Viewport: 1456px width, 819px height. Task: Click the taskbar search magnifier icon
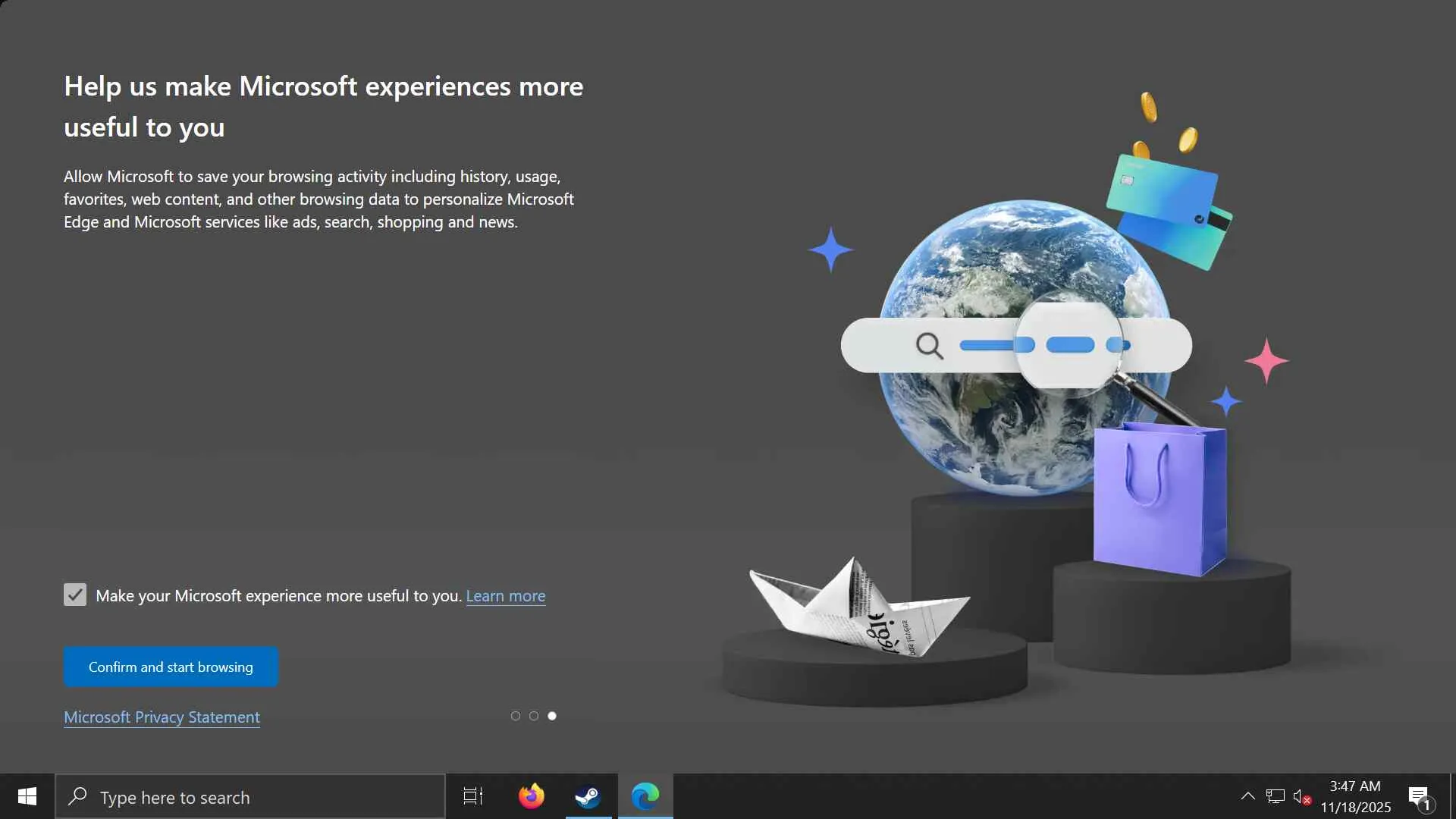coord(77,796)
